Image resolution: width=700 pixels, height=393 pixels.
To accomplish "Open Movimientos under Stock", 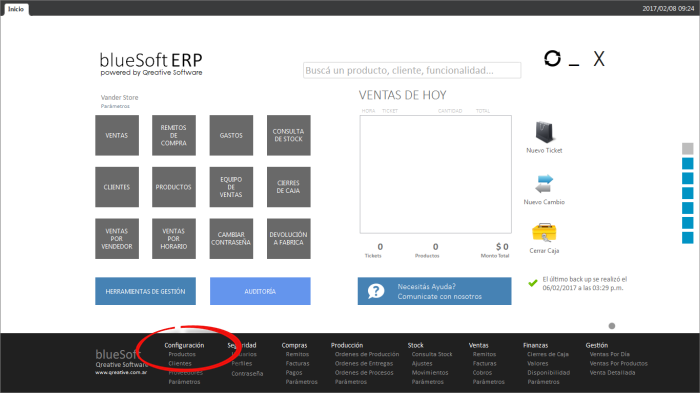I will coord(430,372).
